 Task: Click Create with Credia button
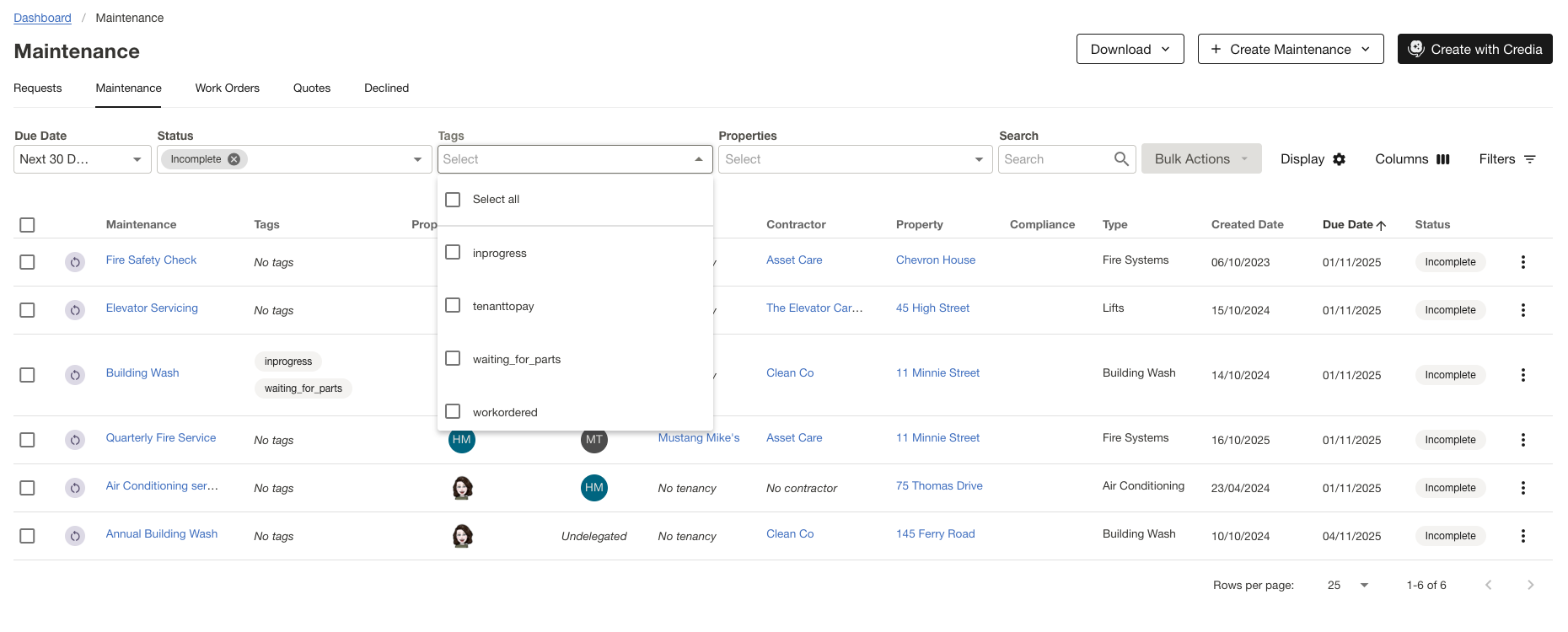click(1474, 49)
